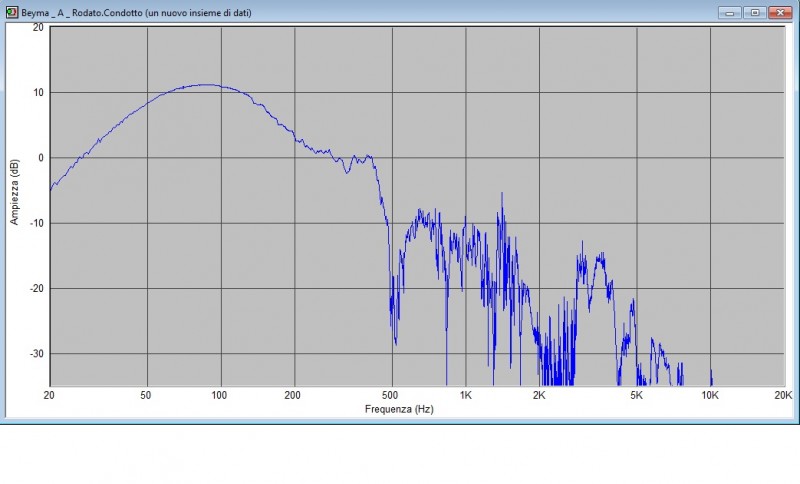The height and width of the screenshot is (484, 800).
Task: Click the '1K' frequency axis label
Action: [x=465, y=395]
